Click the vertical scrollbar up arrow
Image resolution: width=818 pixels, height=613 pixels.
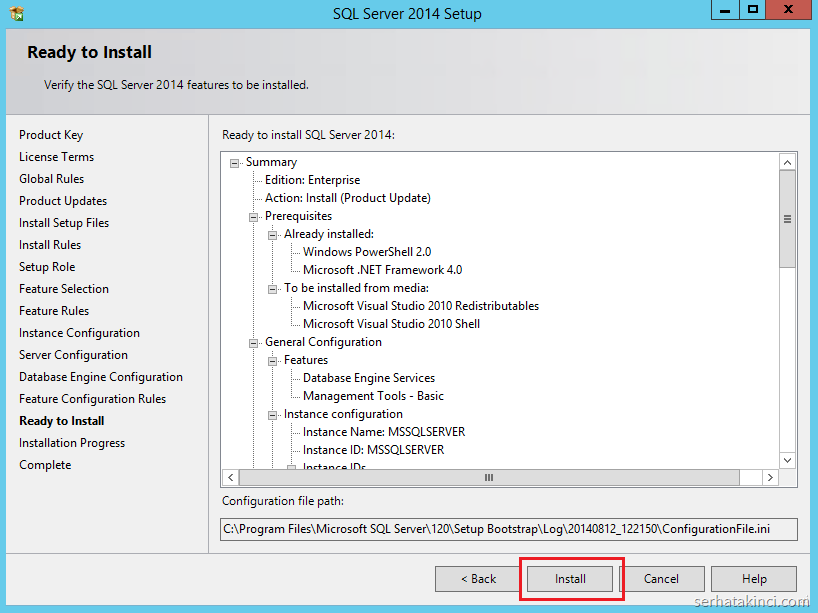click(x=788, y=162)
